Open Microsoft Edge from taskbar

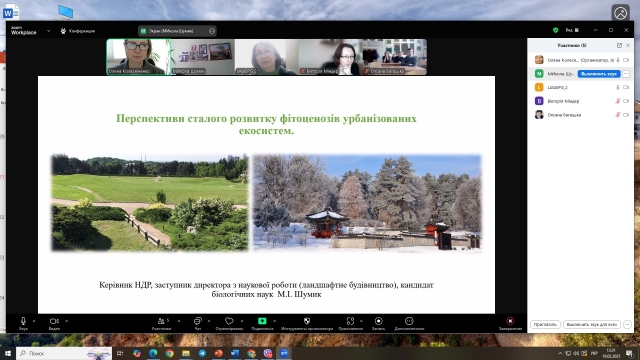pos(153,353)
